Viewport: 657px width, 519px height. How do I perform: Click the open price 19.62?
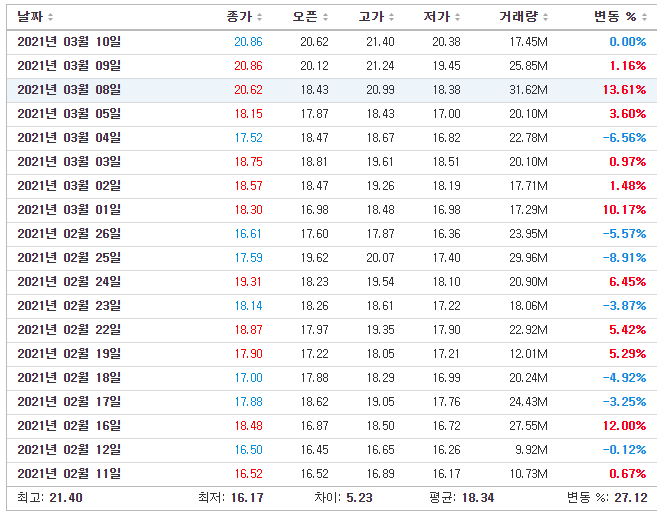tap(314, 258)
